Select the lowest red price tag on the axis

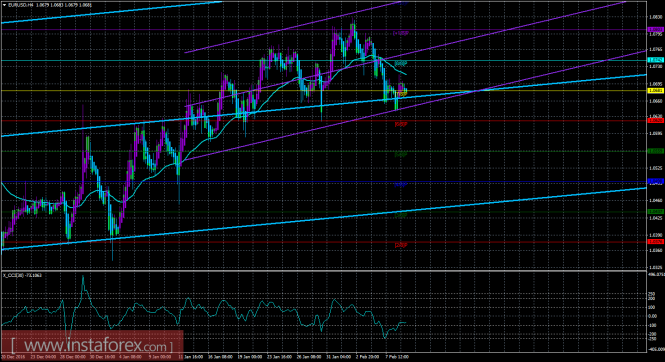(656, 242)
